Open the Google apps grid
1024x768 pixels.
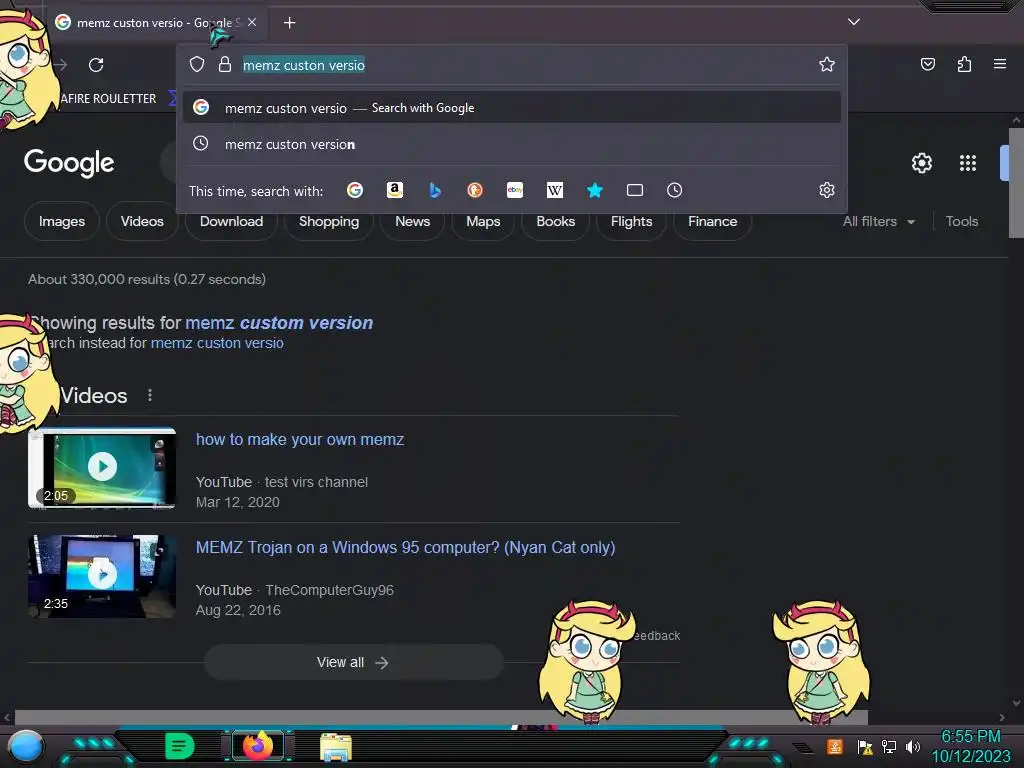click(x=968, y=163)
